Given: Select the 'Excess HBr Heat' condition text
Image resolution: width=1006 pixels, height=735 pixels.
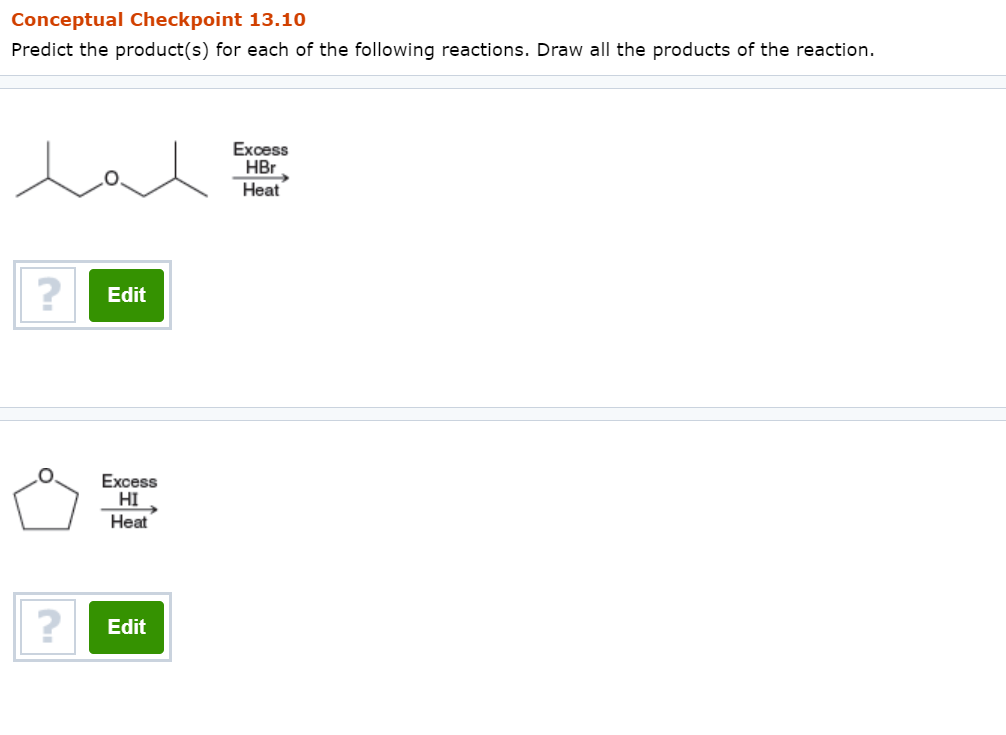Looking at the screenshot, I should [261, 168].
